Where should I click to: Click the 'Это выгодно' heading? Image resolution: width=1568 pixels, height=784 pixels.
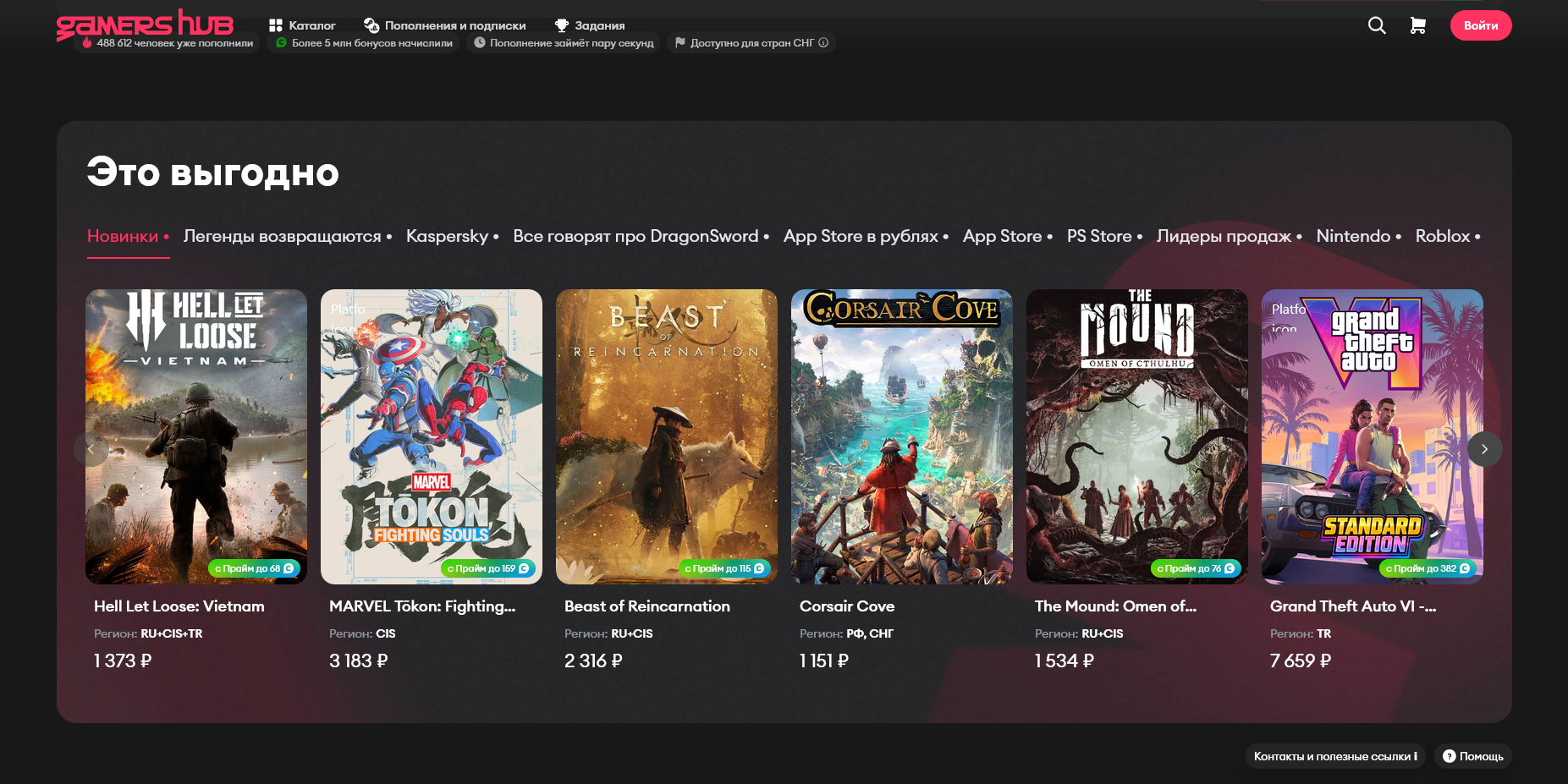212,172
